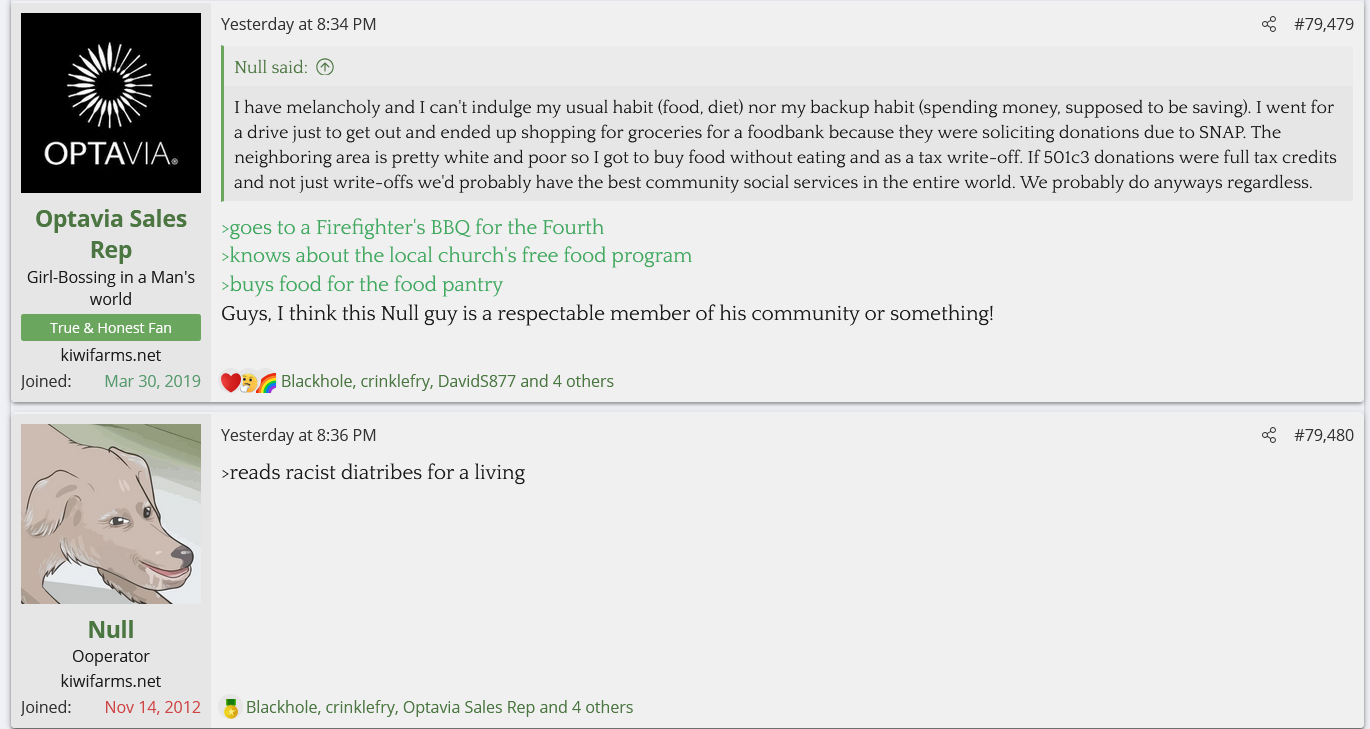Click the medal reaction icon on Null's post

pos(231,708)
